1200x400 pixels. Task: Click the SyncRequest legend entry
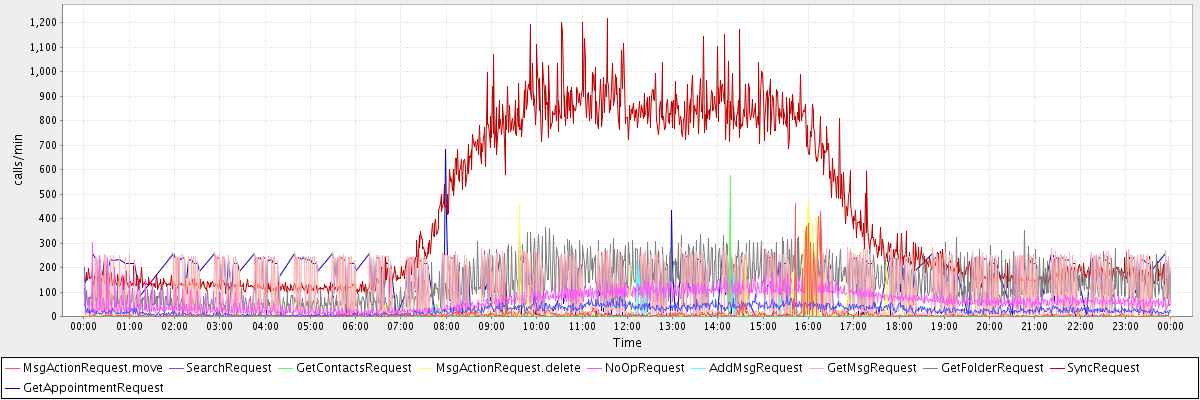(x=1098, y=368)
